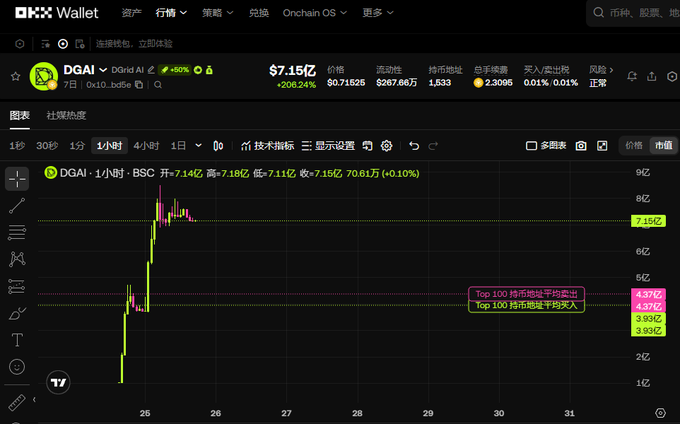Open the emoji icons tool
Screen dimensions: 680x424
(x=17, y=367)
